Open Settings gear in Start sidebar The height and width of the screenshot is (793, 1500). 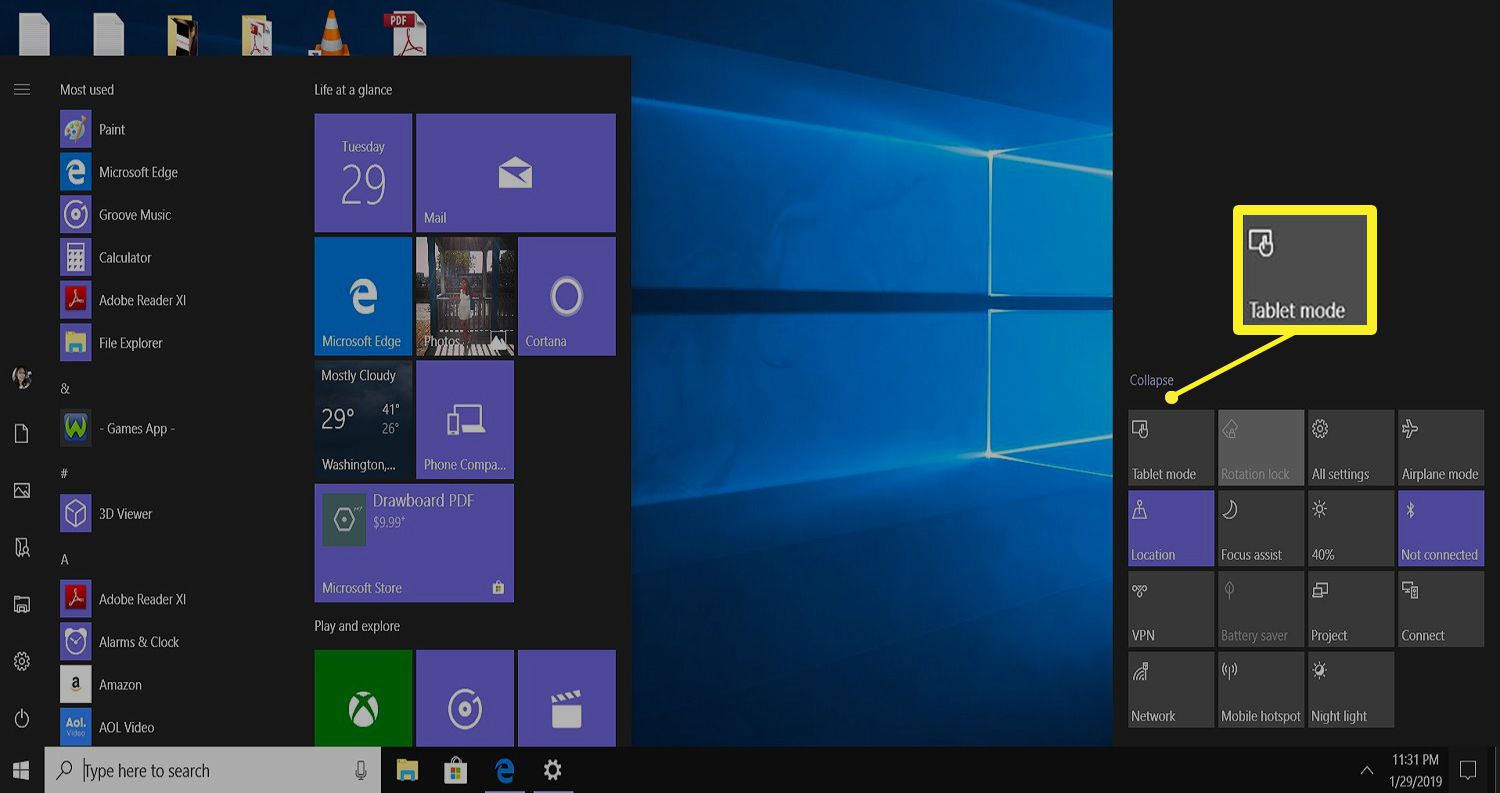coord(21,661)
